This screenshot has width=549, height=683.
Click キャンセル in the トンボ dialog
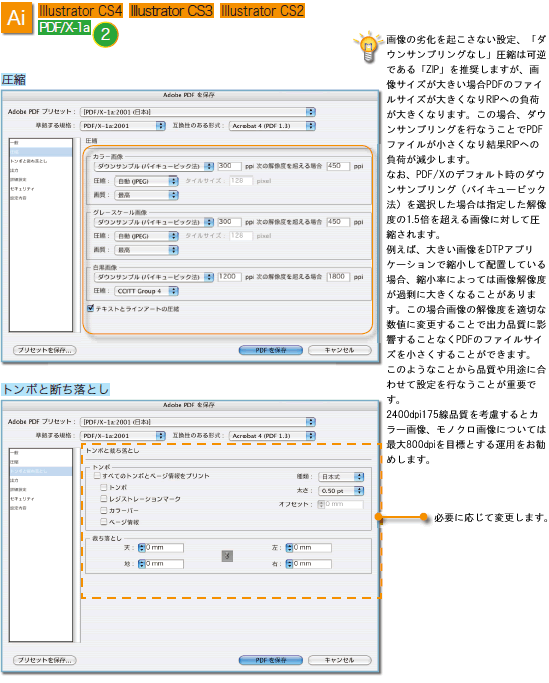[x=340, y=660]
